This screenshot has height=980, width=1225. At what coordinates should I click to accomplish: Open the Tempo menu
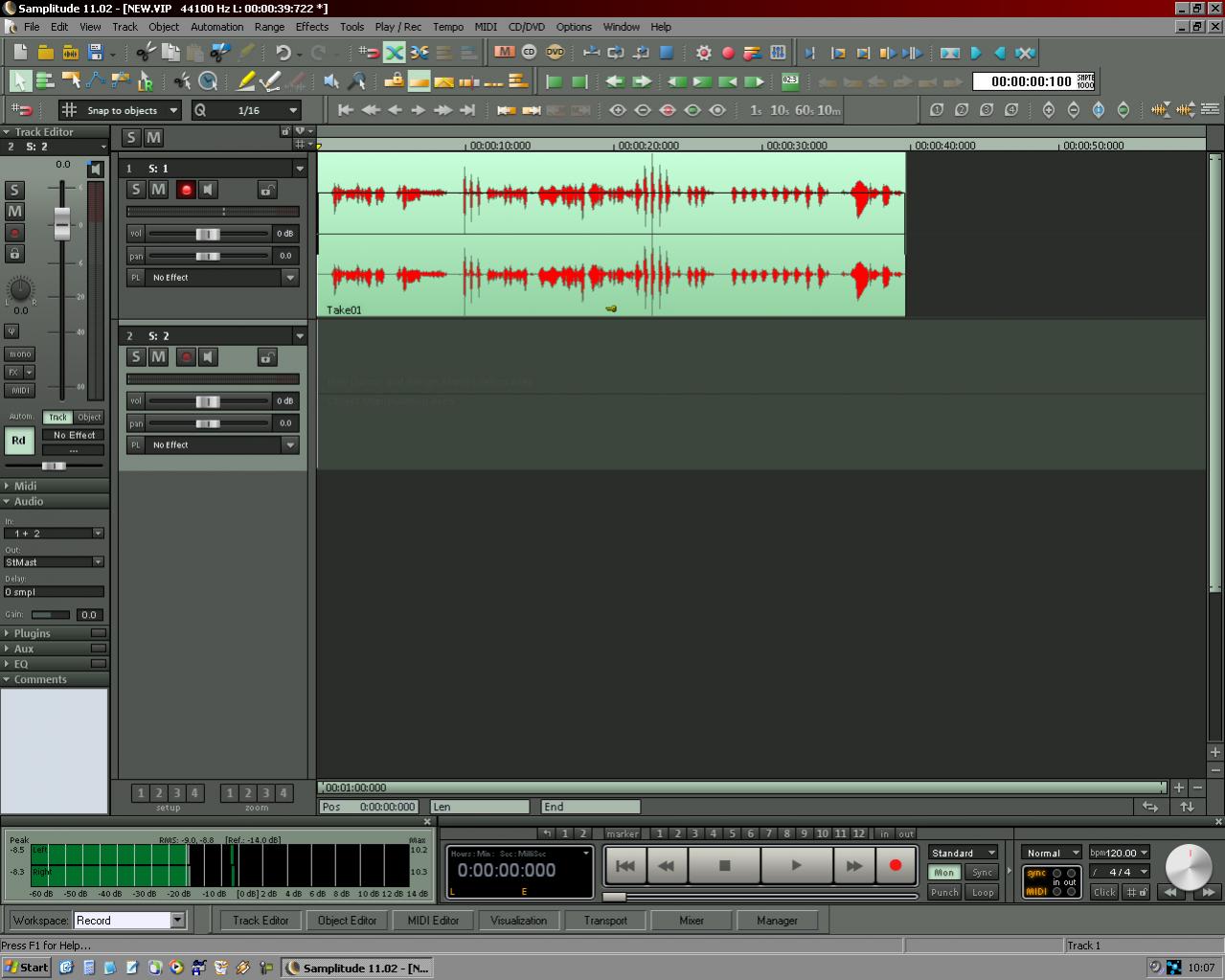(448, 27)
